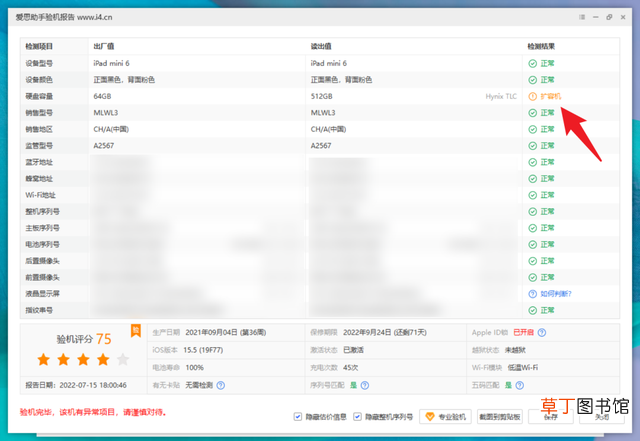Click the check icon in the 设备型号 row

[533, 63]
